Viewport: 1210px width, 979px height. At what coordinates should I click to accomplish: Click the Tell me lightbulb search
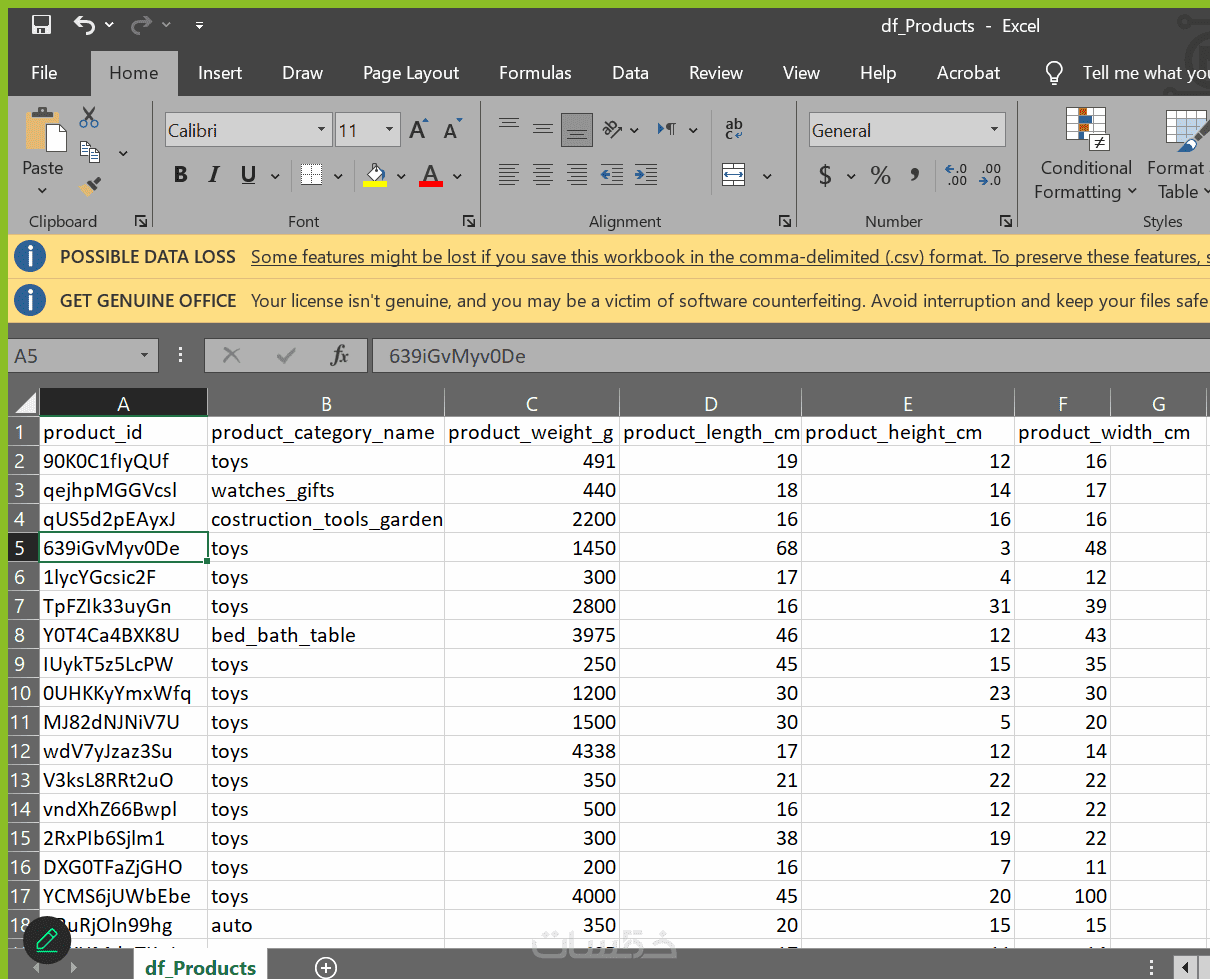(x=1054, y=73)
